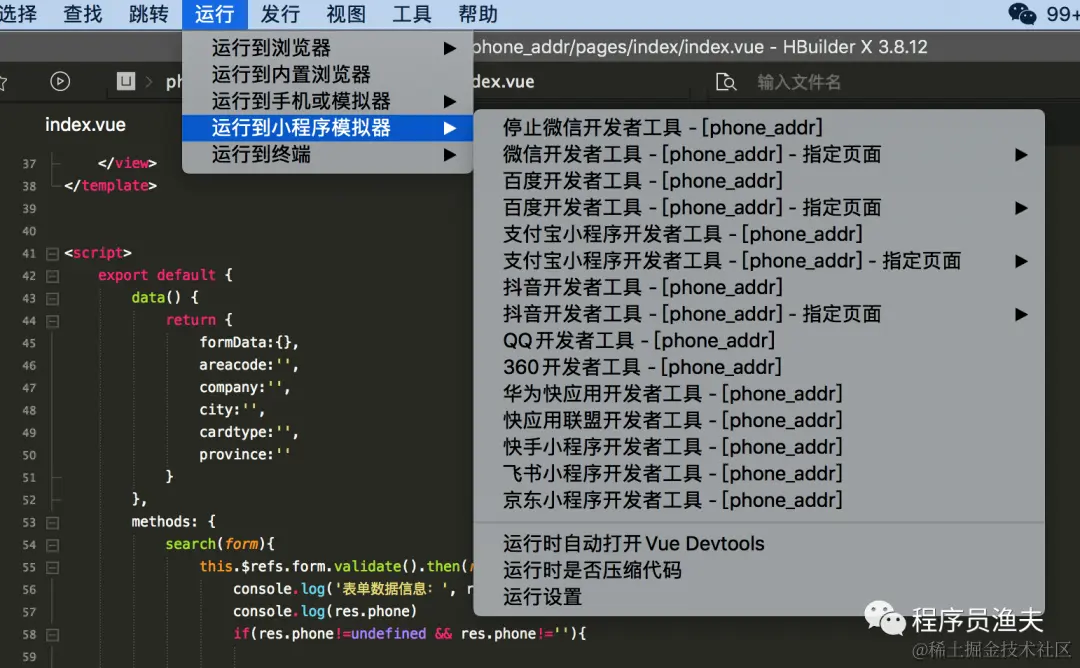Run 支付宝小程序开发者工具 - [phone_addr]

tap(759, 234)
